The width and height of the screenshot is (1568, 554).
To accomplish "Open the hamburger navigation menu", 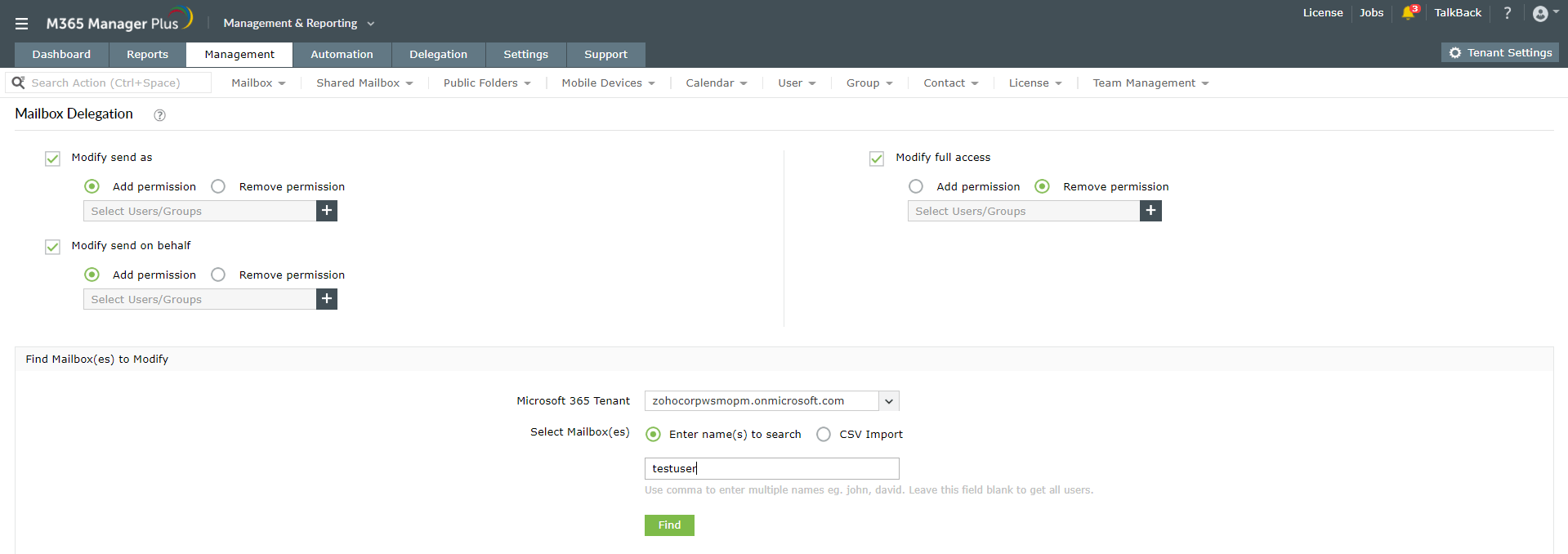I will pyautogui.click(x=21, y=24).
